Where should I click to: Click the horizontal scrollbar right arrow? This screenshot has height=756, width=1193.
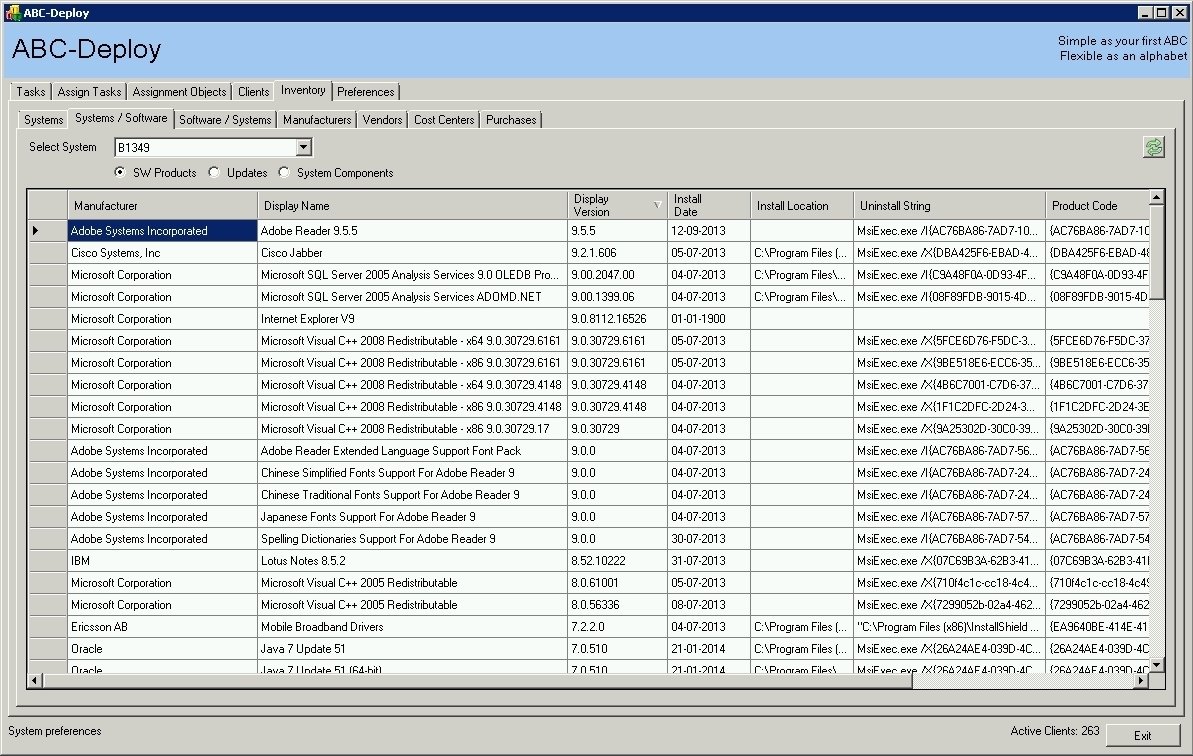point(1143,680)
